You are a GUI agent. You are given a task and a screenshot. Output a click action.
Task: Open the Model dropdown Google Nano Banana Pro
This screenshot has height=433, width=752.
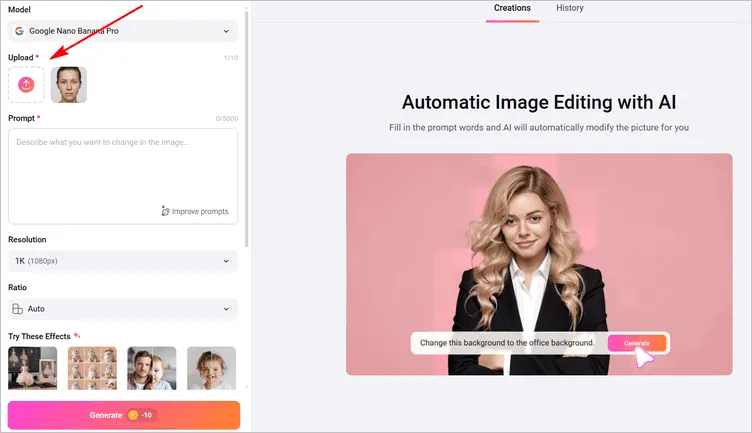pos(123,31)
